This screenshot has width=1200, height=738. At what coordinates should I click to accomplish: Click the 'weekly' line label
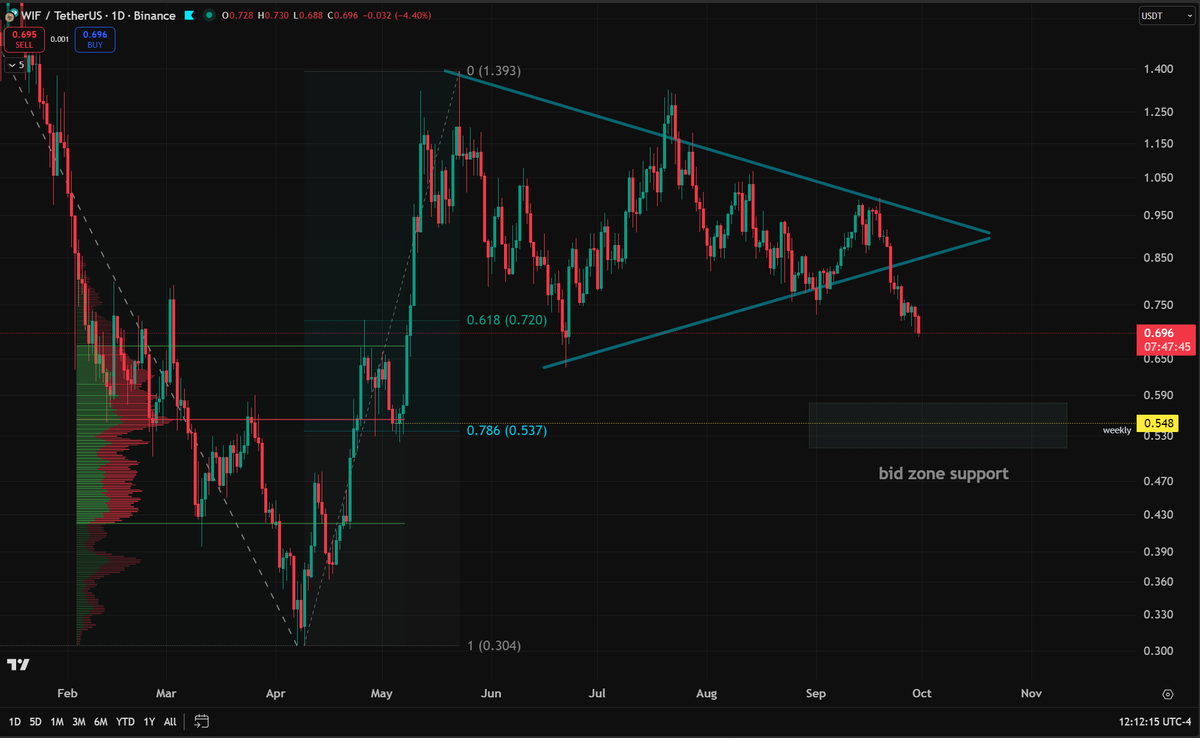click(1117, 430)
